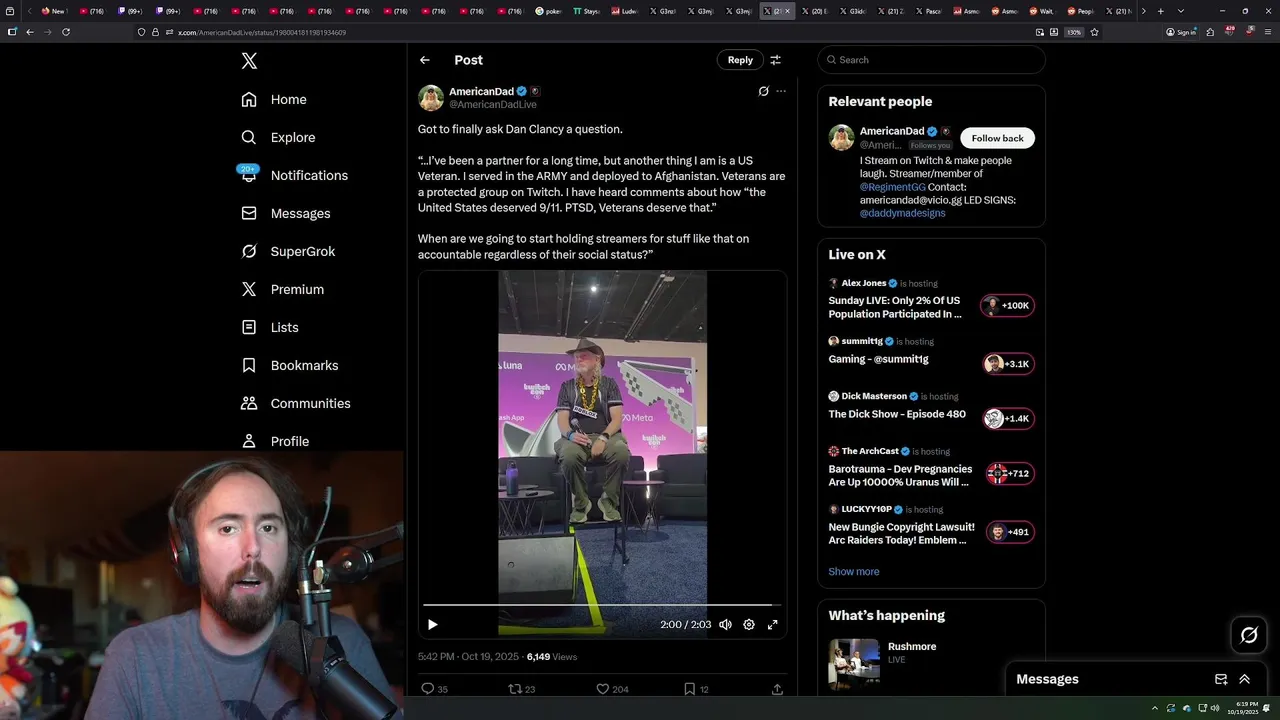The width and height of the screenshot is (1280, 720).
Task: Go back using the Post back arrow
Action: click(425, 60)
